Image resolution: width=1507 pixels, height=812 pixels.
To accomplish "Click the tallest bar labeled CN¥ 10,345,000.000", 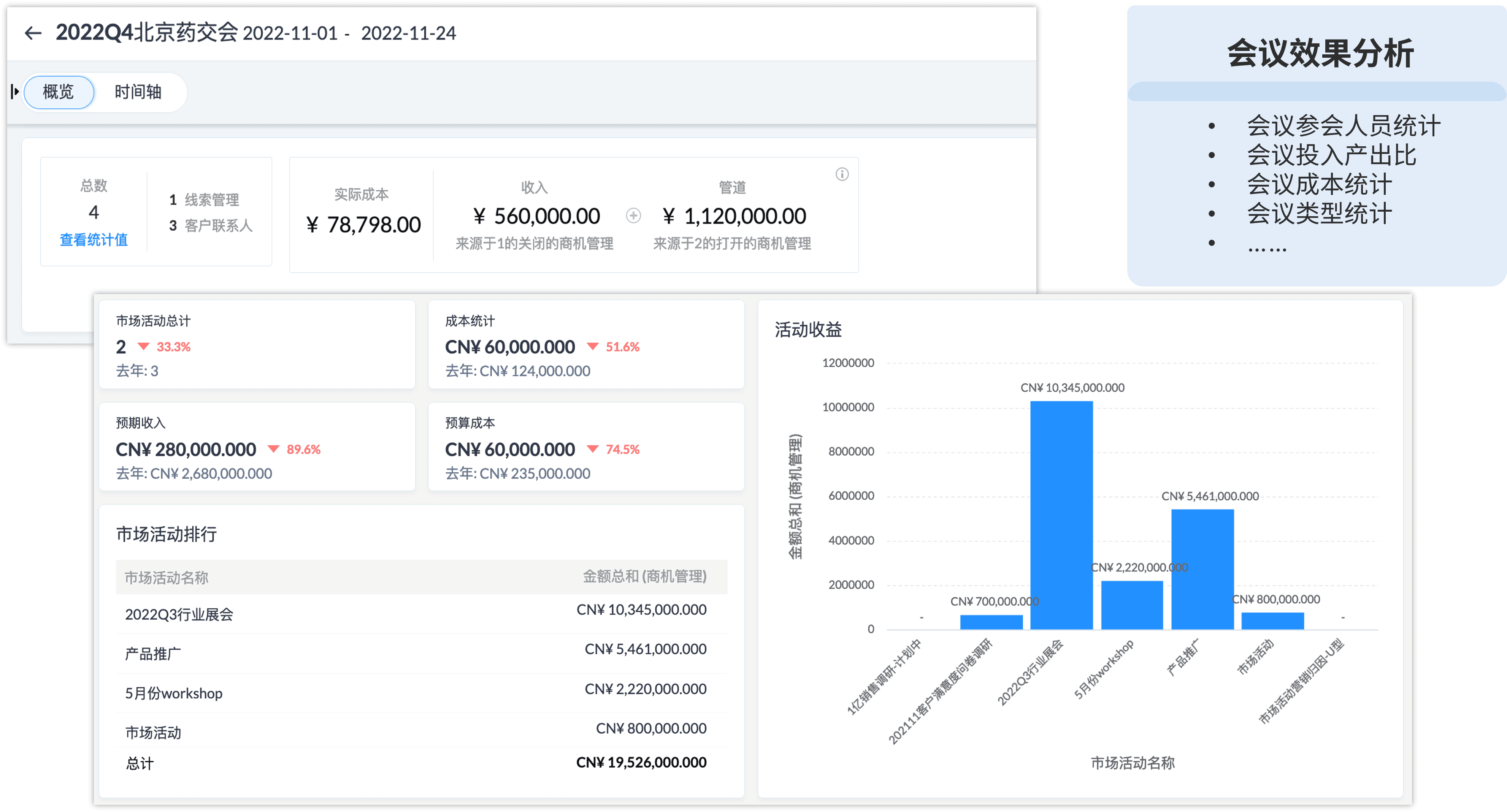I will coord(1061,515).
